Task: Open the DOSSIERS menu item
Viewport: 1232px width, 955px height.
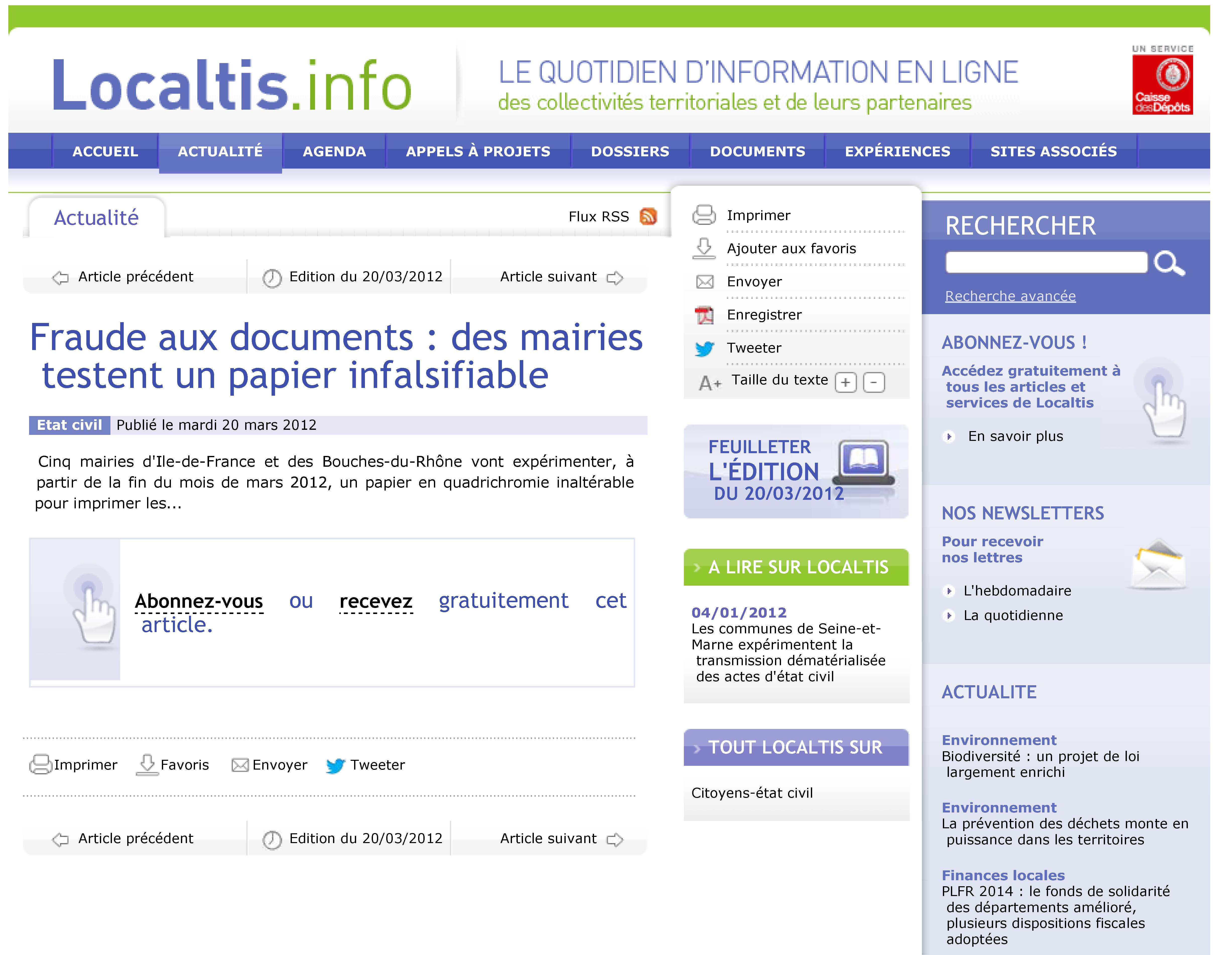Action: (630, 151)
